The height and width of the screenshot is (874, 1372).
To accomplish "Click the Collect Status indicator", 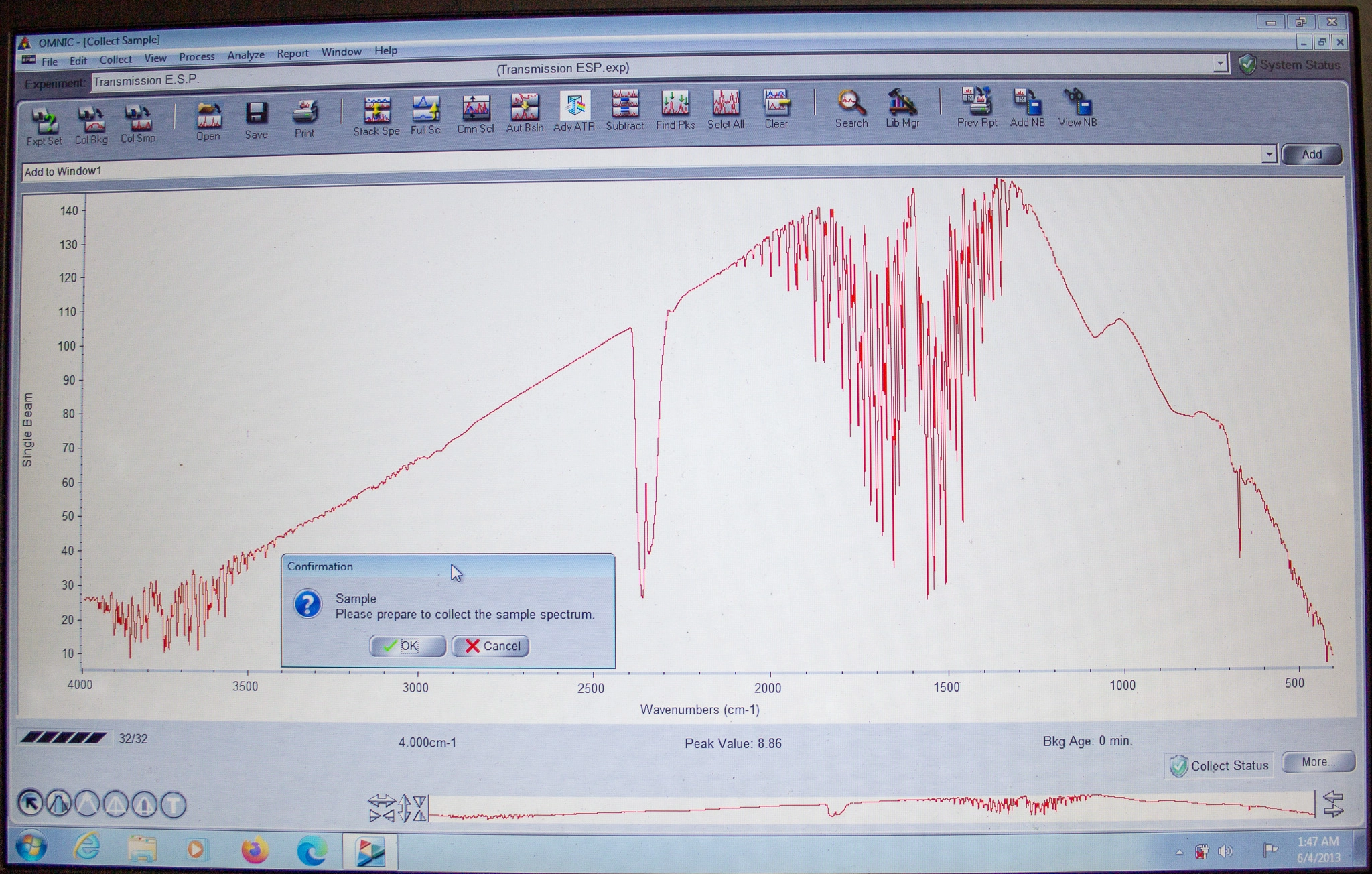I will click(1219, 765).
